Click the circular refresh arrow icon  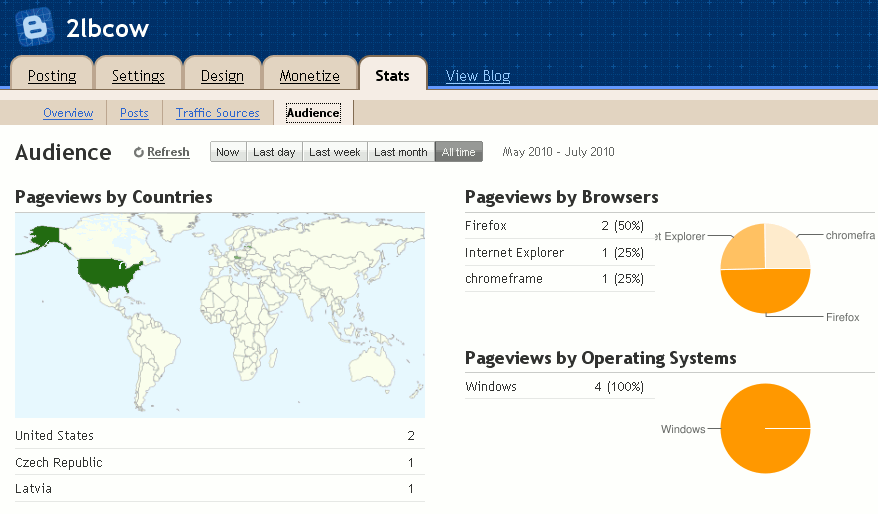coord(139,153)
